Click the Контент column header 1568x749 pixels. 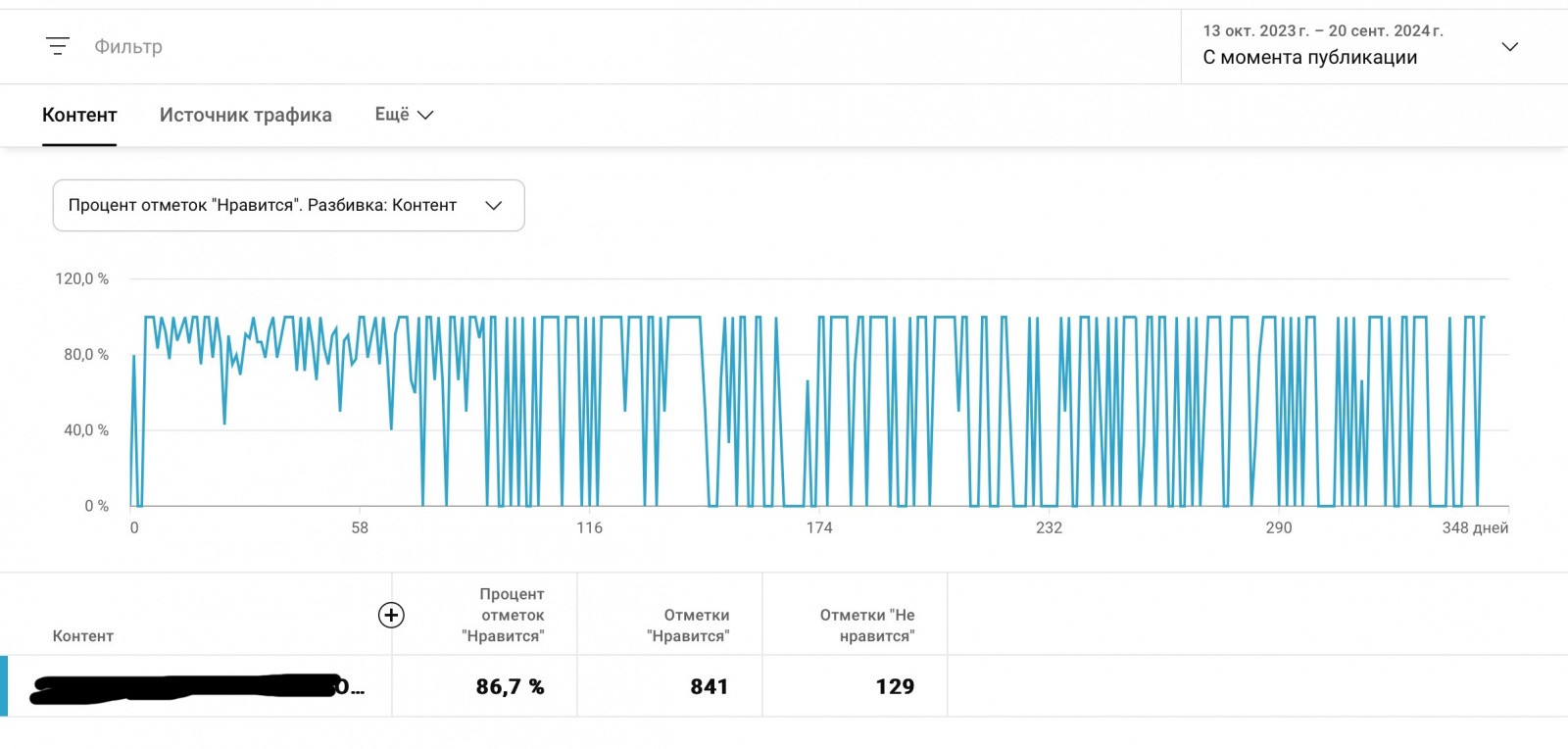83,636
